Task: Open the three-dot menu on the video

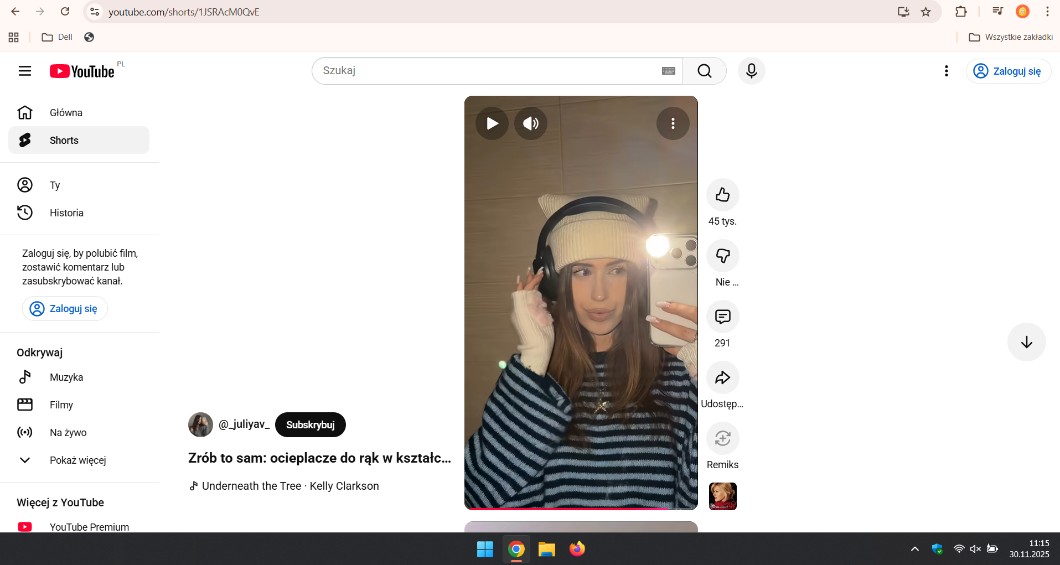Action: (673, 123)
